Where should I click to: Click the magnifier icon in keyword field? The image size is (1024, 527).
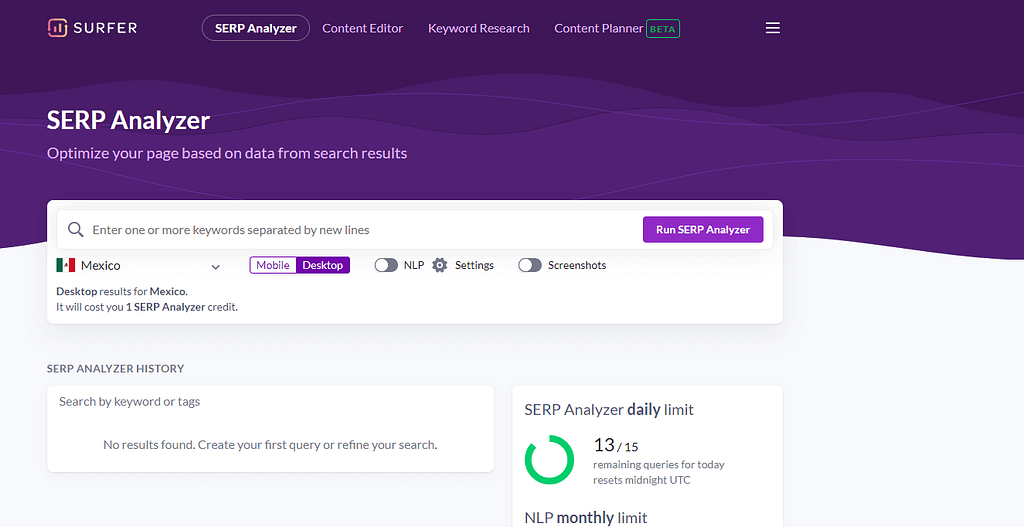point(76,229)
